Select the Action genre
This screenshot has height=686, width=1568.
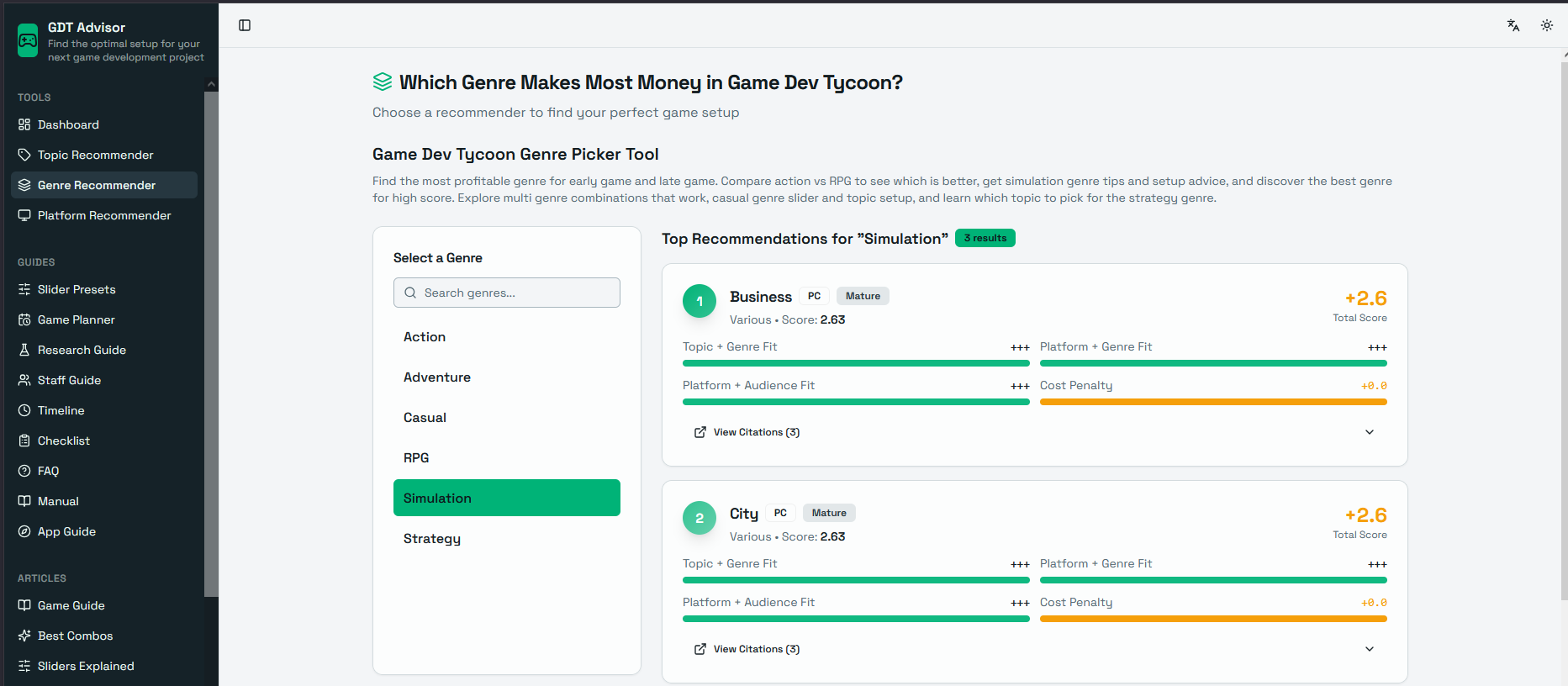click(507, 336)
